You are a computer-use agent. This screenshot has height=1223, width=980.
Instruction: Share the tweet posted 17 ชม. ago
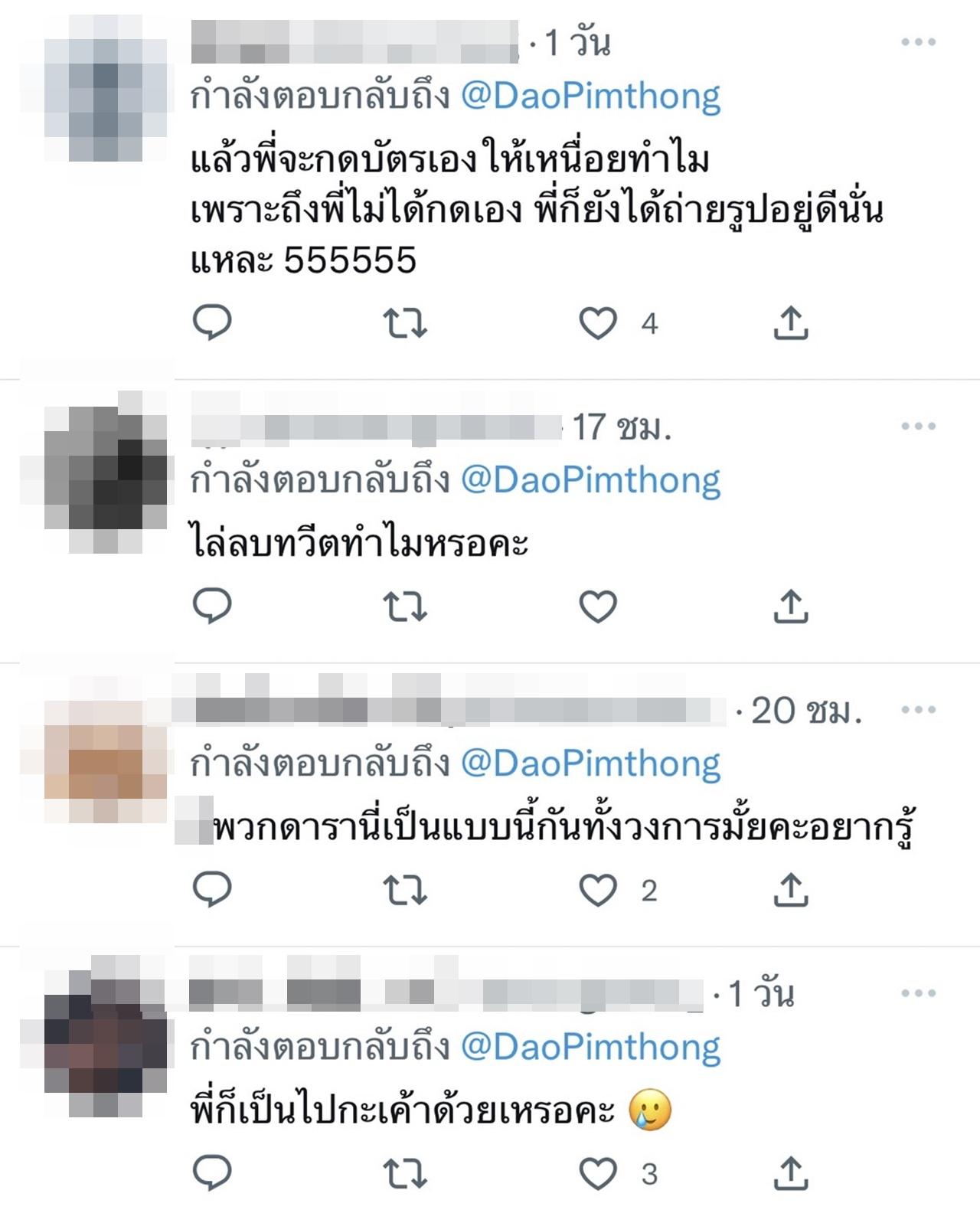791,607
